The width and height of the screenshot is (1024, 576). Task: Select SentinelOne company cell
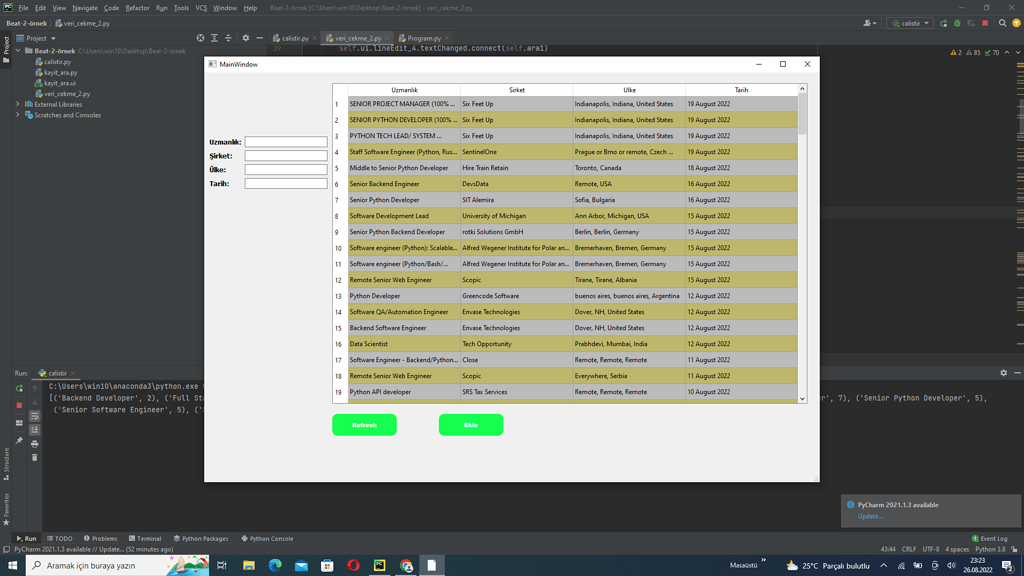[517, 152]
